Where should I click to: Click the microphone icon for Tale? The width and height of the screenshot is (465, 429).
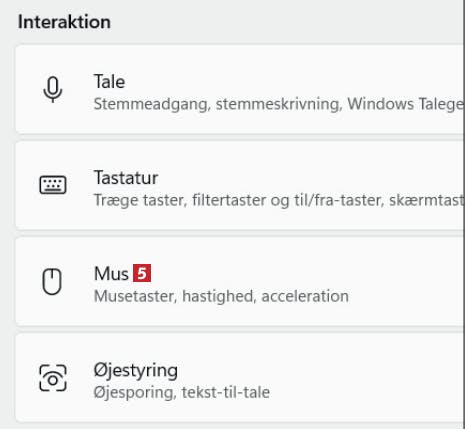pos(53,90)
